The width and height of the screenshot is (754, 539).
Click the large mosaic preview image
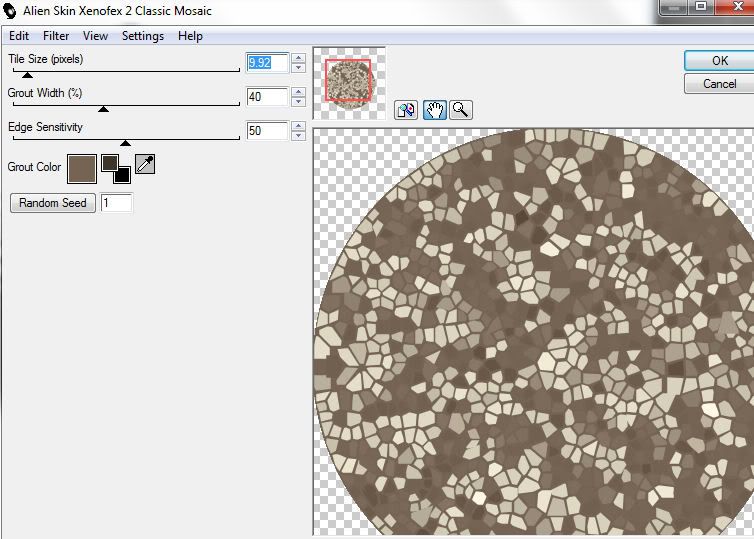point(533,332)
